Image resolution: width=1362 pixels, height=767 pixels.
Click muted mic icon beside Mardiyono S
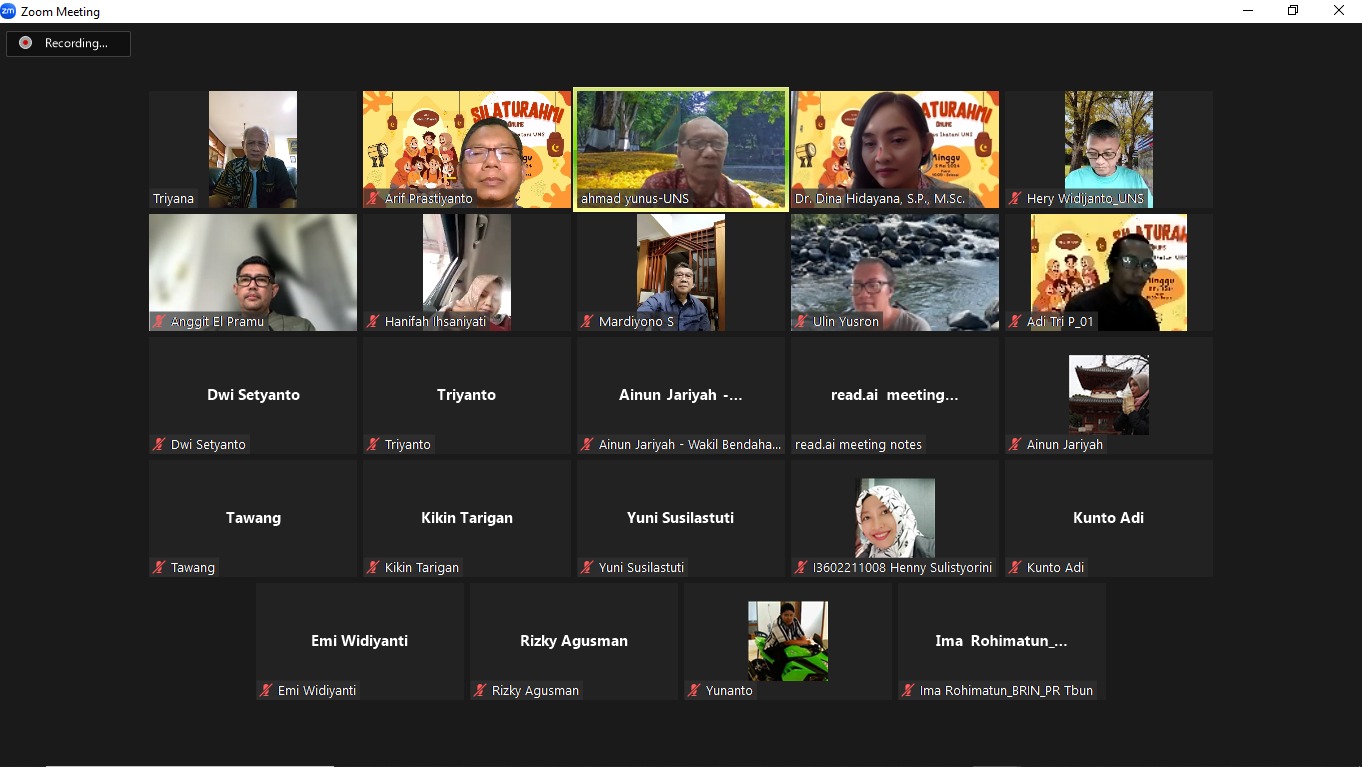tap(587, 322)
